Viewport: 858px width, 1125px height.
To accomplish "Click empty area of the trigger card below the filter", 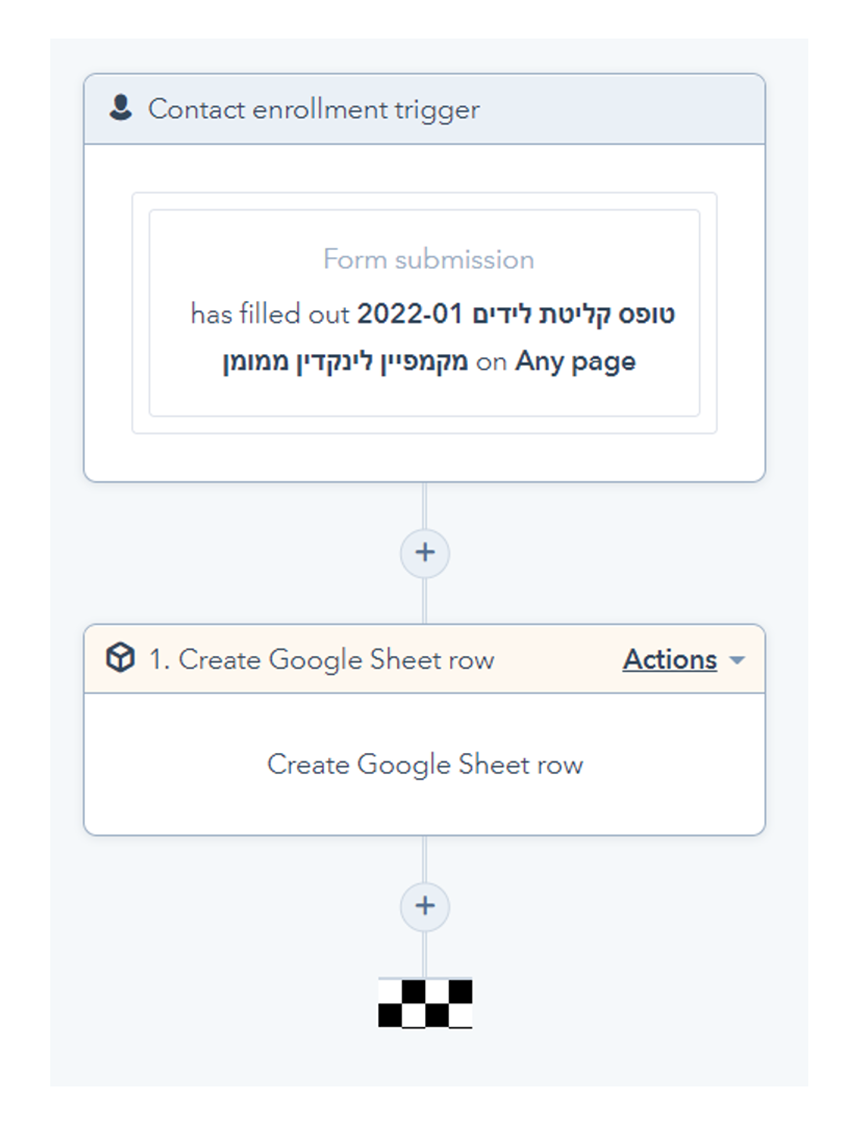I will coord(425,457).
